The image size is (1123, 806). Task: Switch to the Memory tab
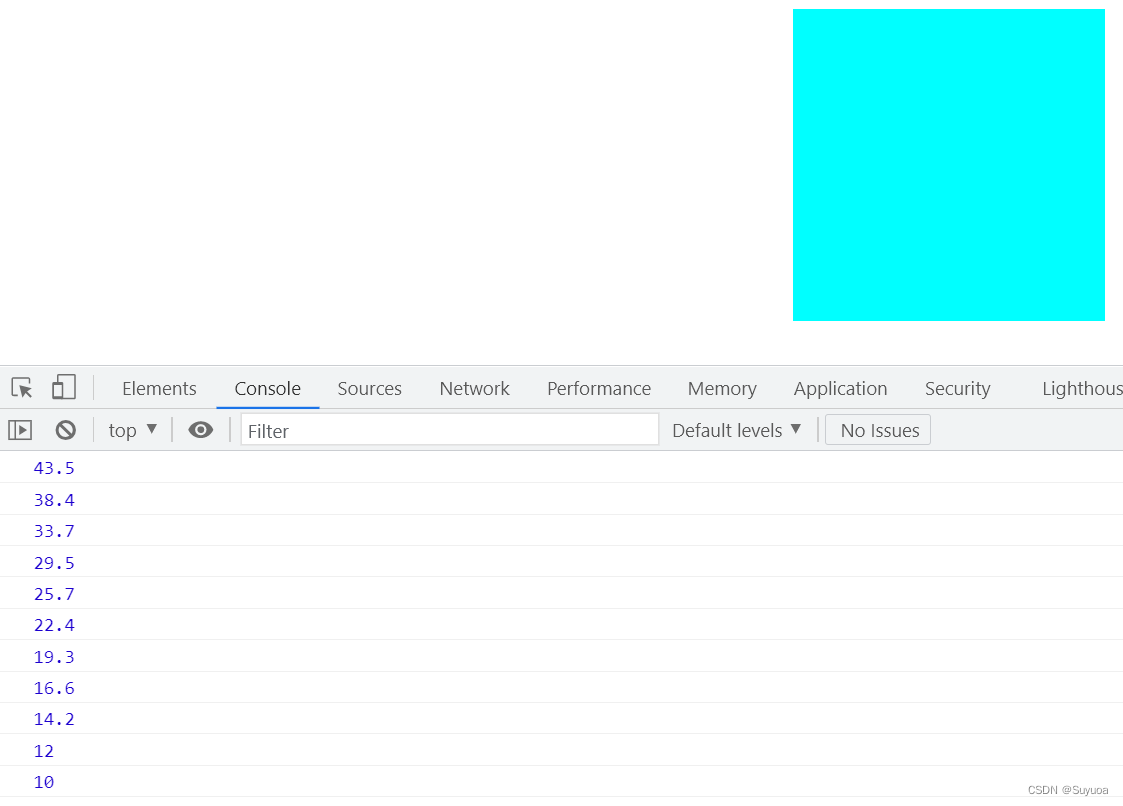[721, 388]
